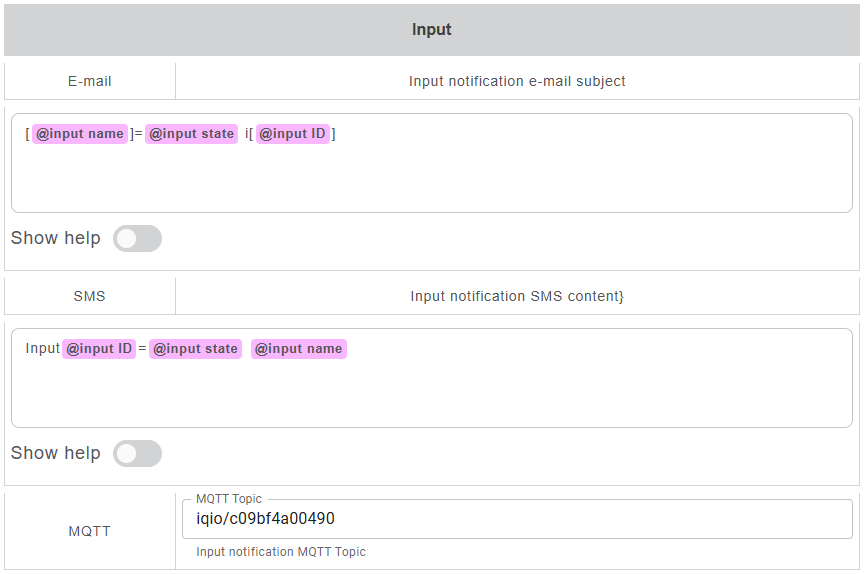Click the Input notification SMS content heading
The image size is (864, 574).
(517, 296)
